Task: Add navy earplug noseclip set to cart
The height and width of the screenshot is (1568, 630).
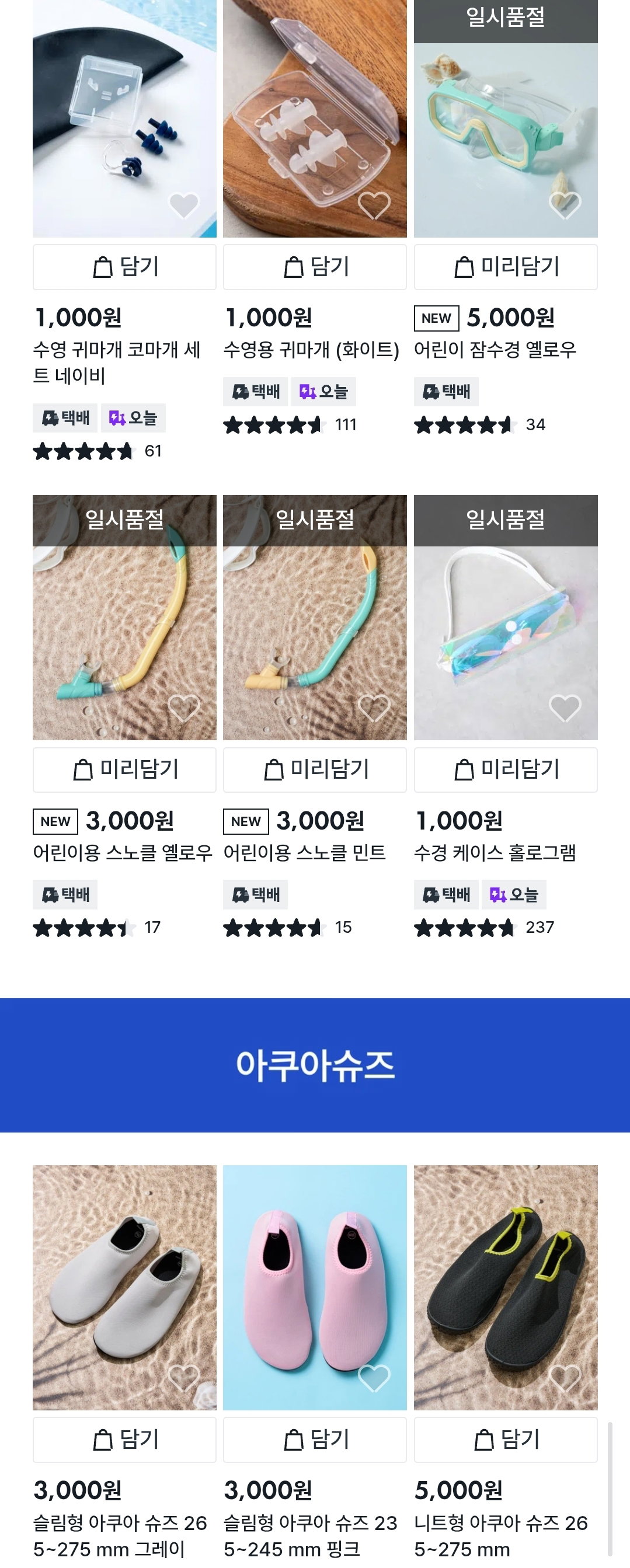Action: click(125, 267)
